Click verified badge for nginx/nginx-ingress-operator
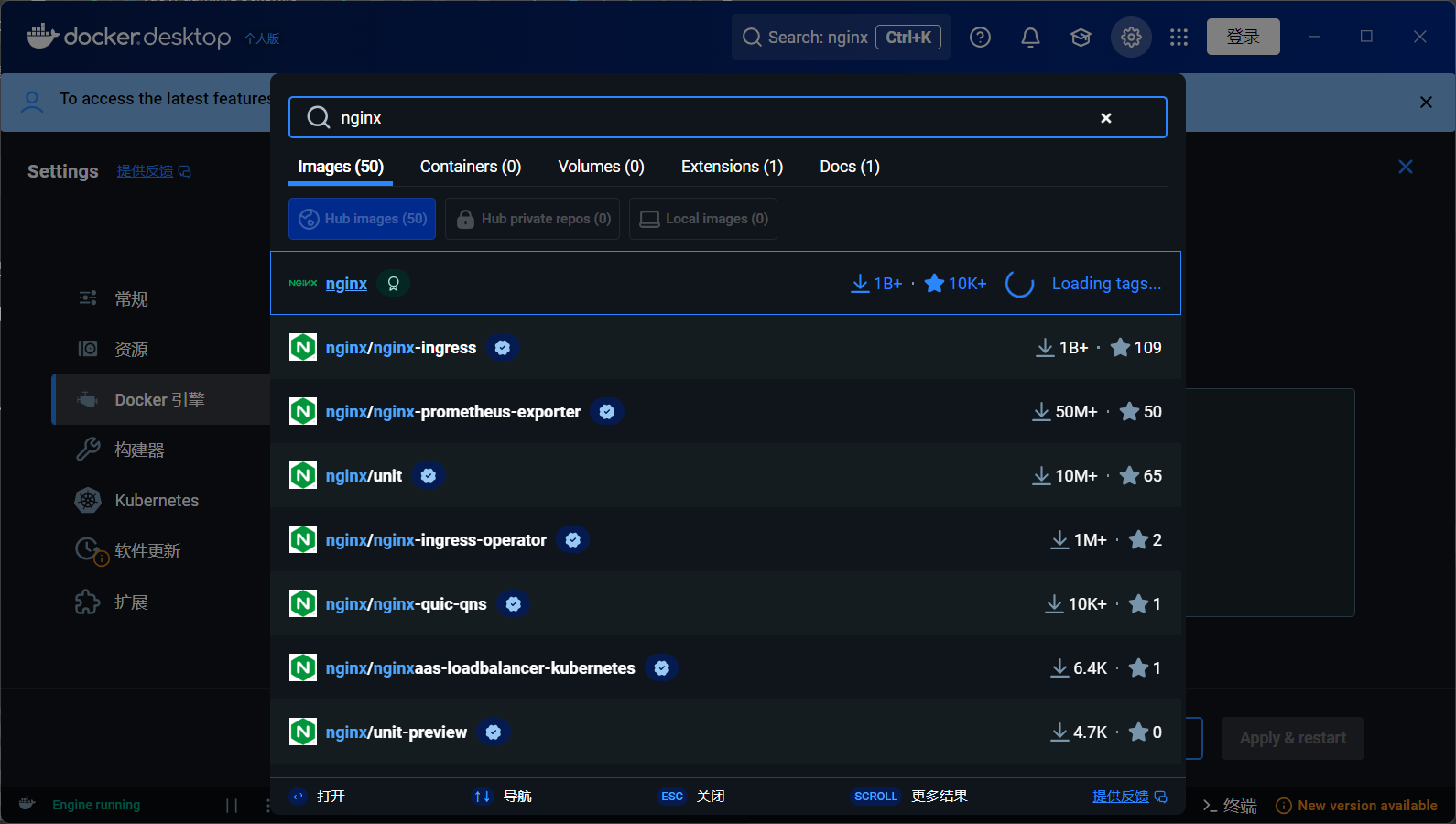The height and width of the screenshot is (824, 1456). tap(572, 540)
